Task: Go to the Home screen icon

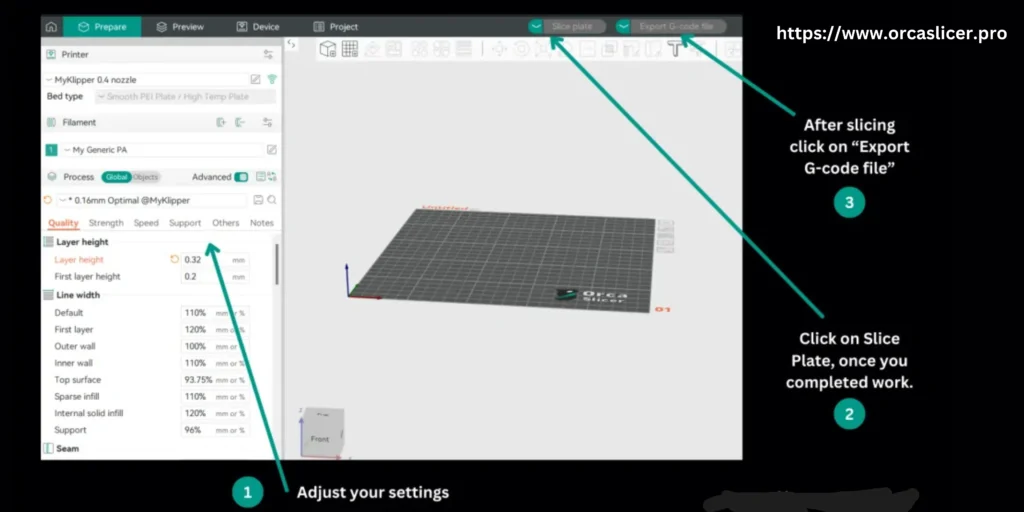Action: (51, 27)
